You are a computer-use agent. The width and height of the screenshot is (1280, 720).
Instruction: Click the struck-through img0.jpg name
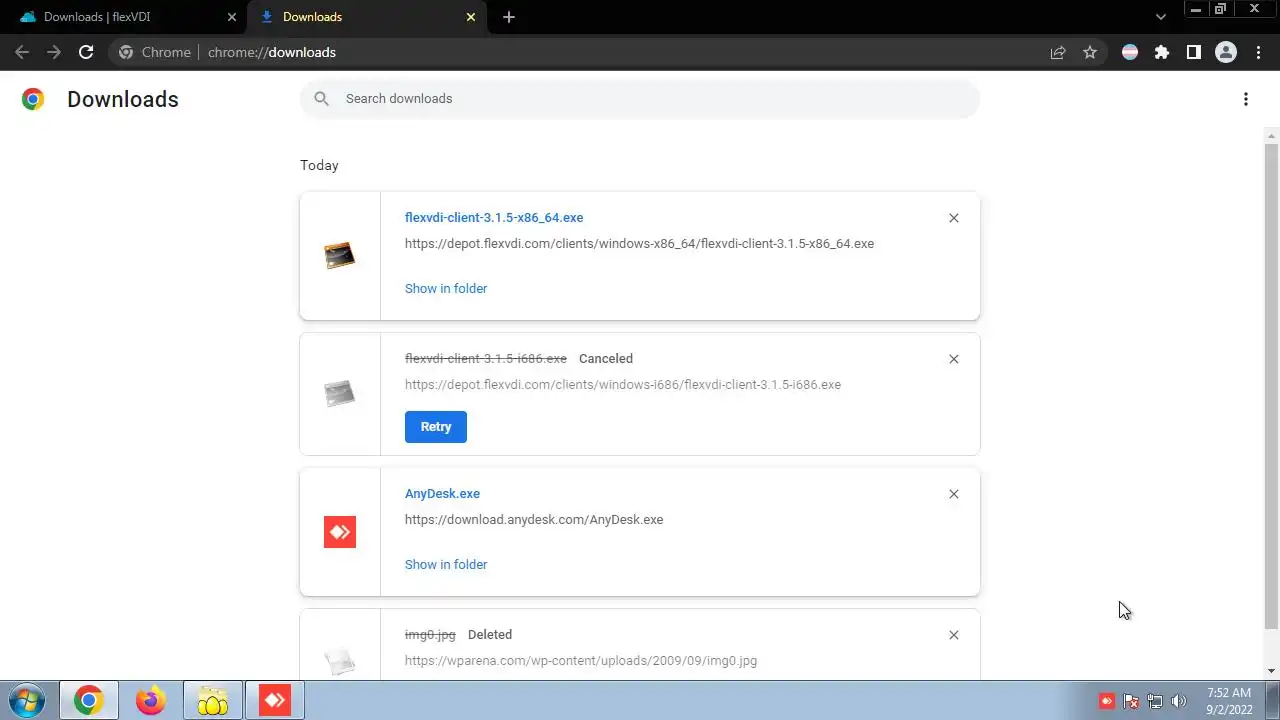click(430, 634)
